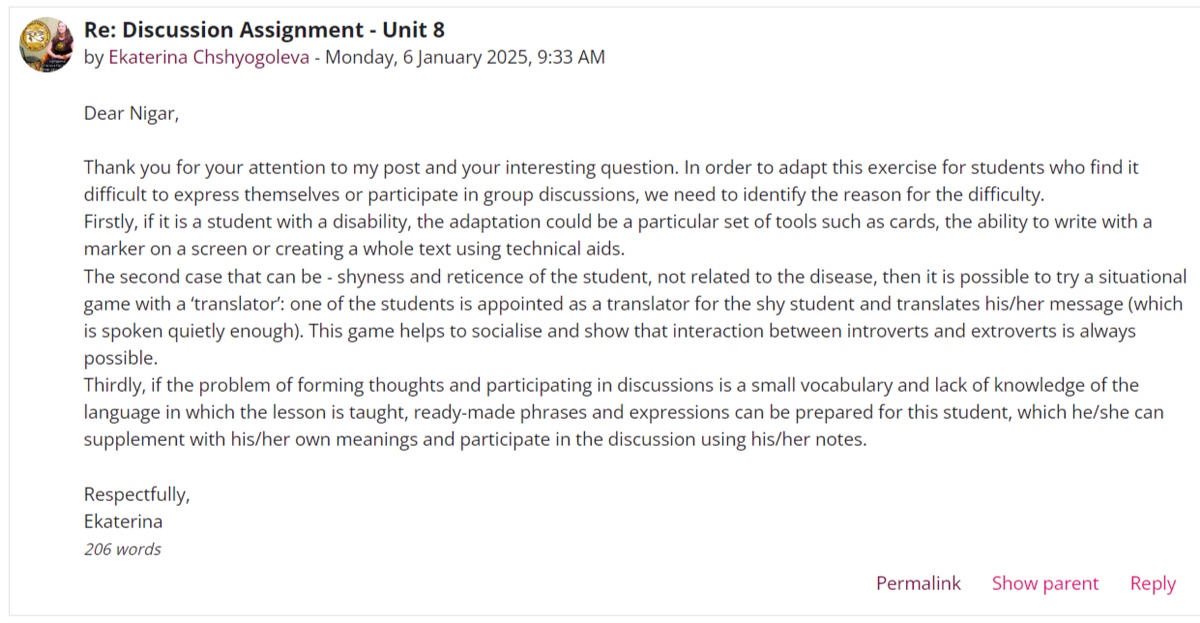The width and height of the screenshot is (1200, 623).
Task: Open Ekaterina Chshyogoleva's profile link
Action: coord(208,57)
